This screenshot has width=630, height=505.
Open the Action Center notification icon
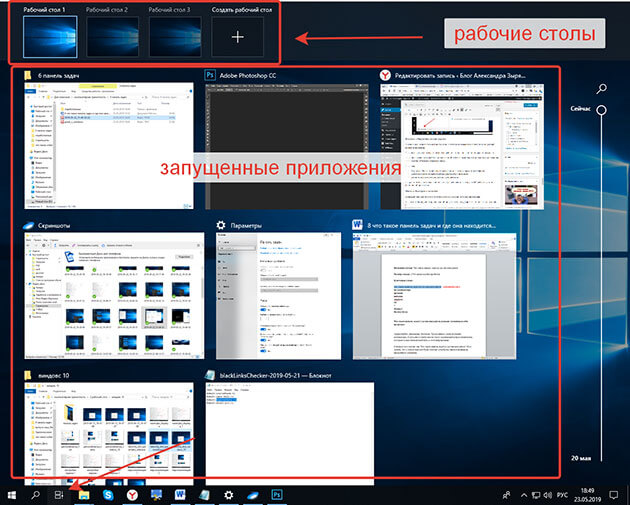coord(614,495)
